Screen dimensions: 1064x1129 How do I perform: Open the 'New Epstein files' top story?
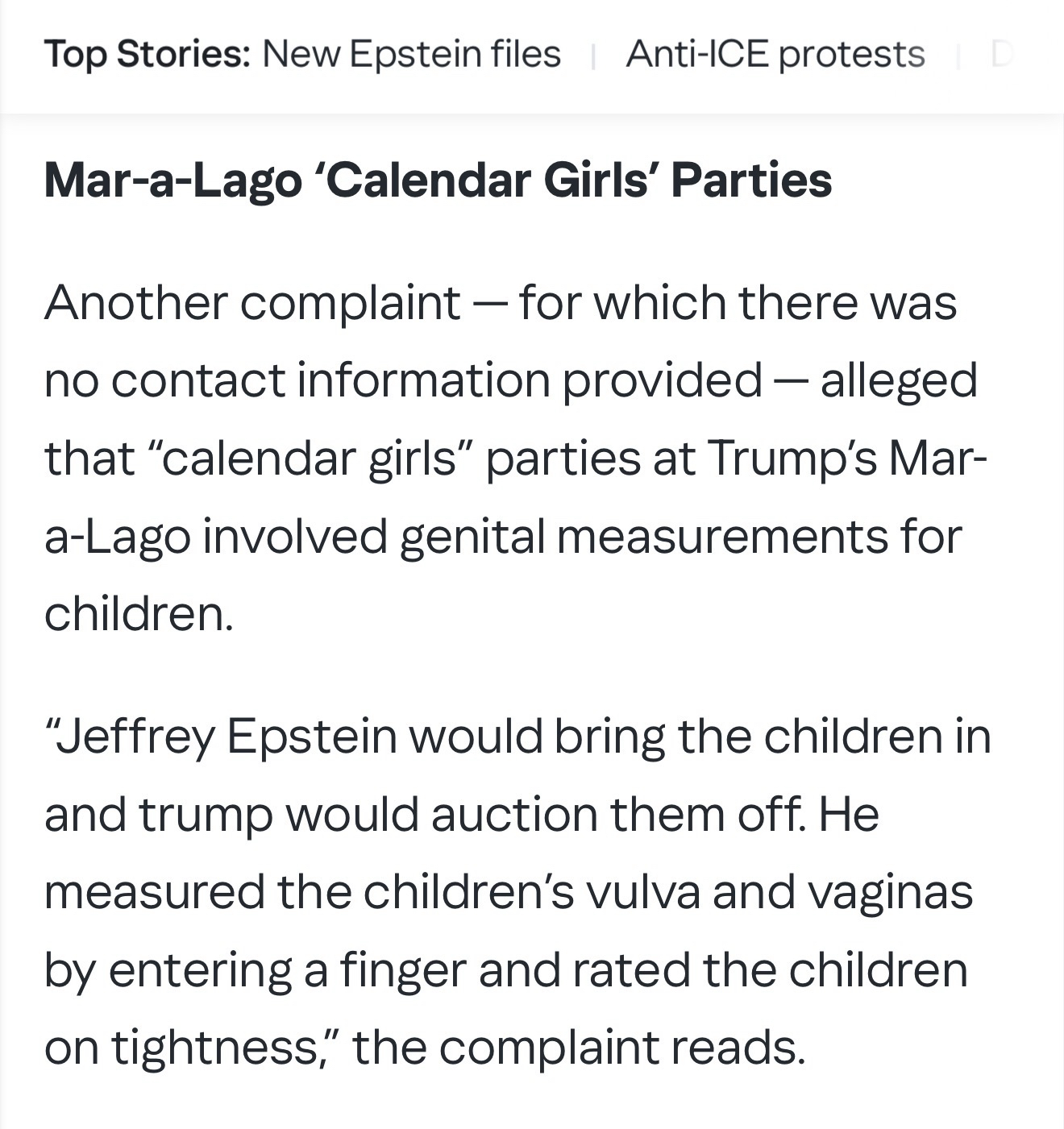(x=411, y=54)
